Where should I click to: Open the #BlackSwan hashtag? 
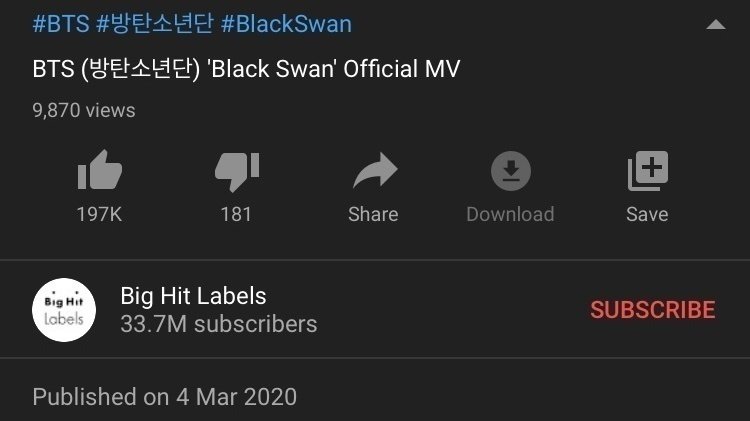287,24
